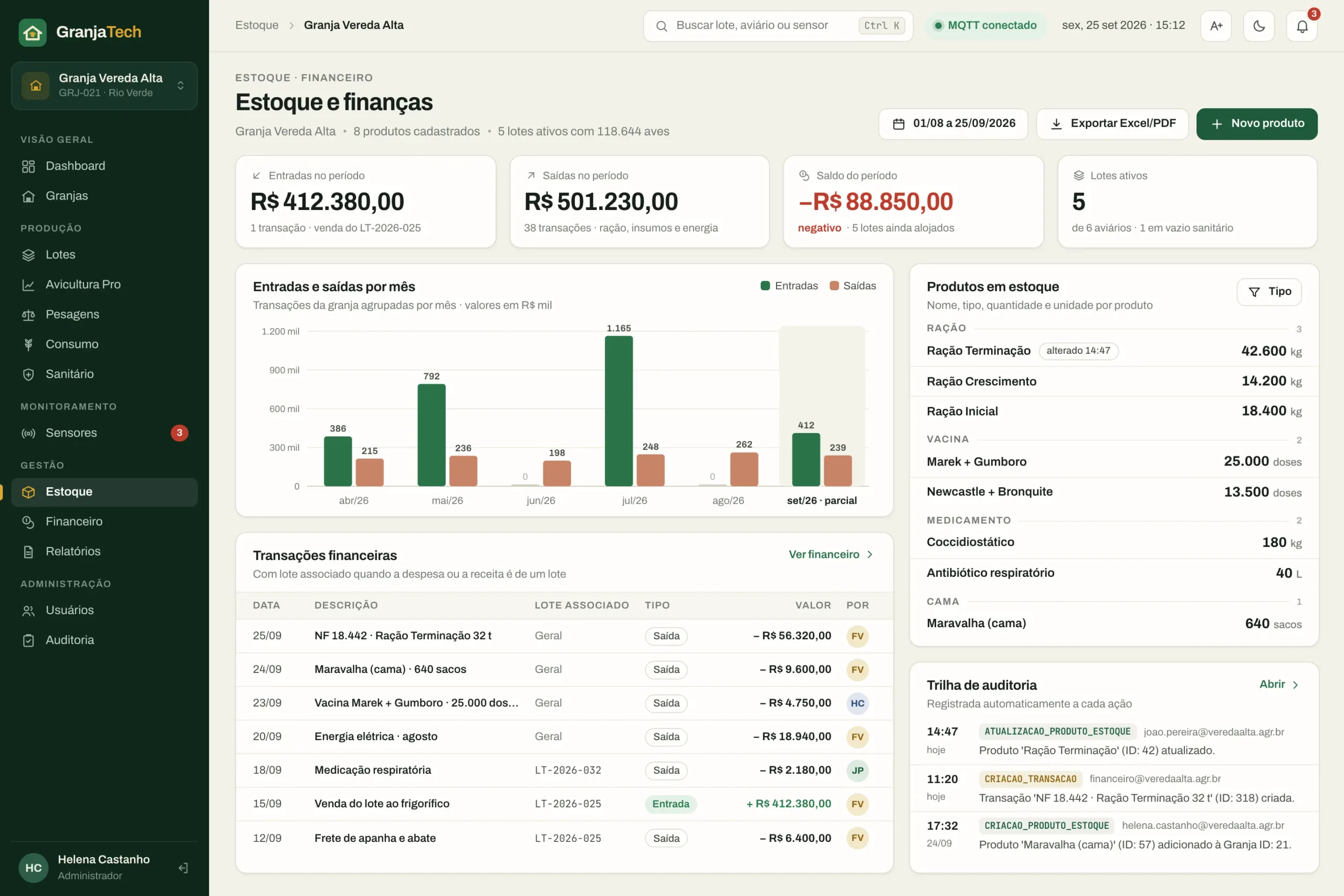
Task: Click the logout icon beside Helena Castanho
Action: [x=183, y=868]
